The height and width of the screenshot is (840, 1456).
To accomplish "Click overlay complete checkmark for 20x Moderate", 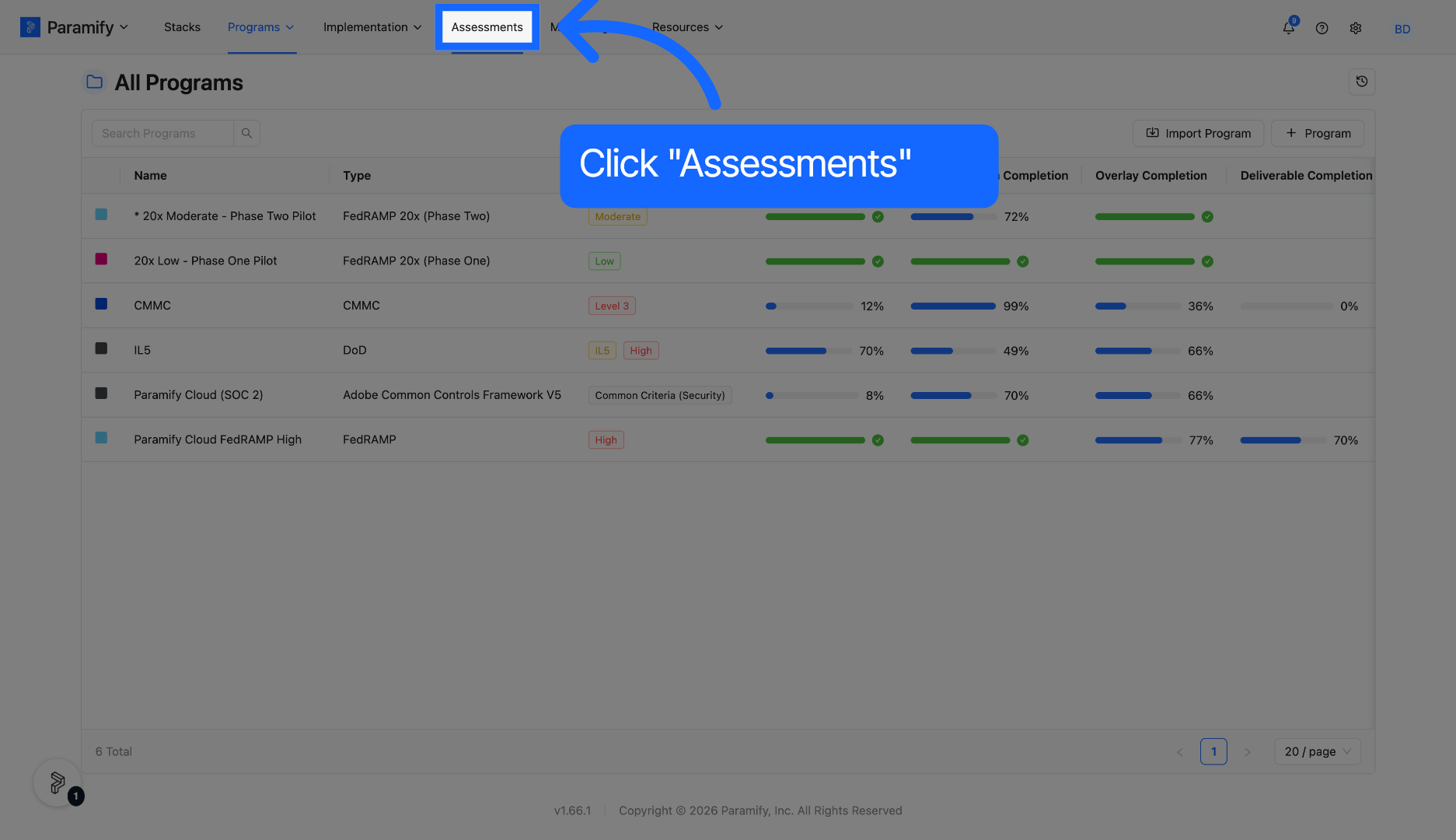I will tap(1207, 217).
